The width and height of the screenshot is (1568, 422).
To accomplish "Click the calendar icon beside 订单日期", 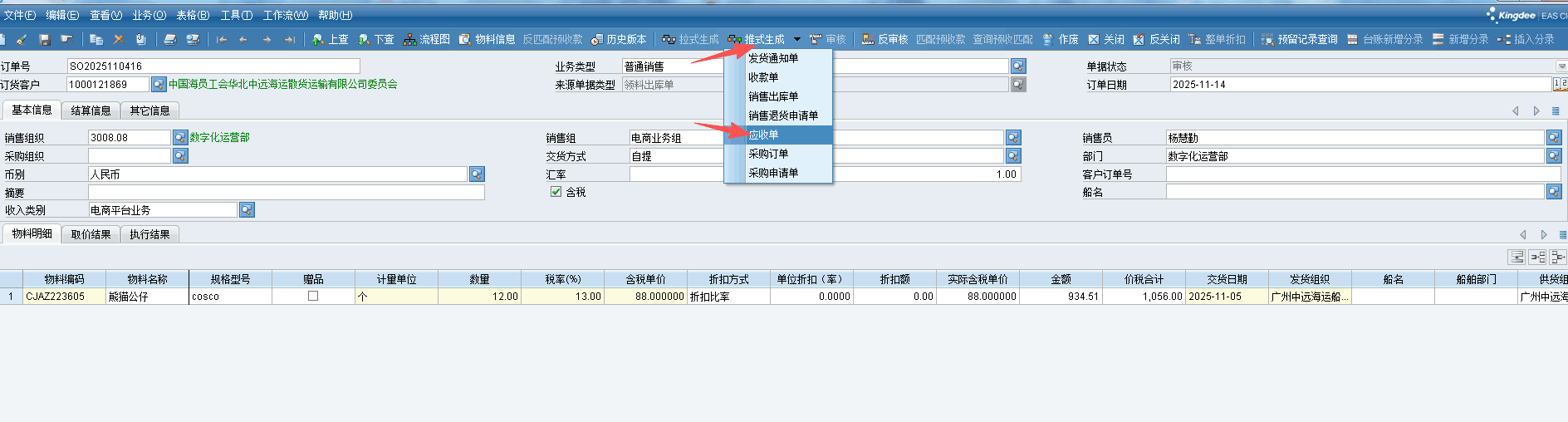I will [x=1559, y=84].
